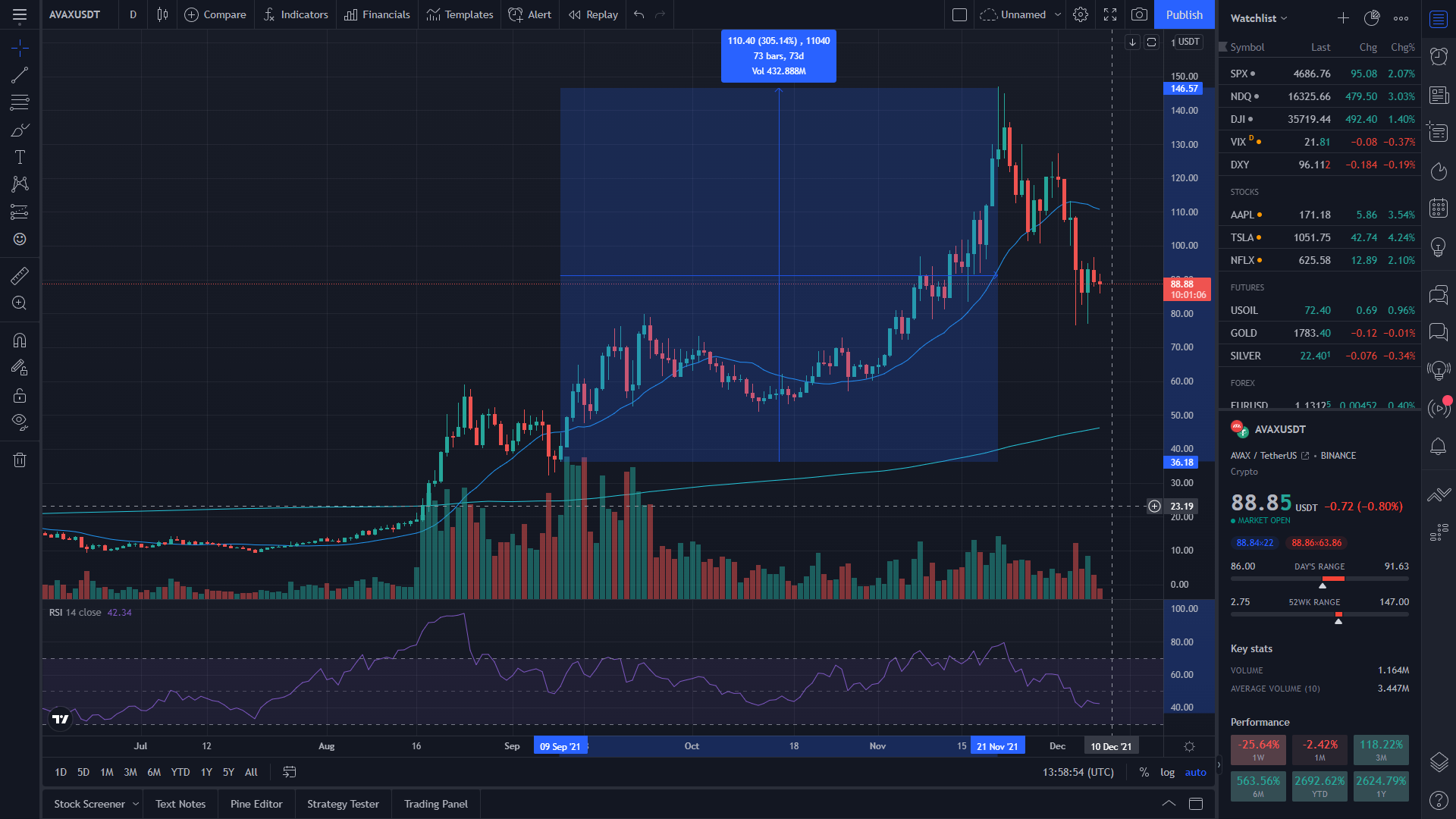
Task: Open the Unnamed layout dropdown
Action: (x=1058, y=14)
